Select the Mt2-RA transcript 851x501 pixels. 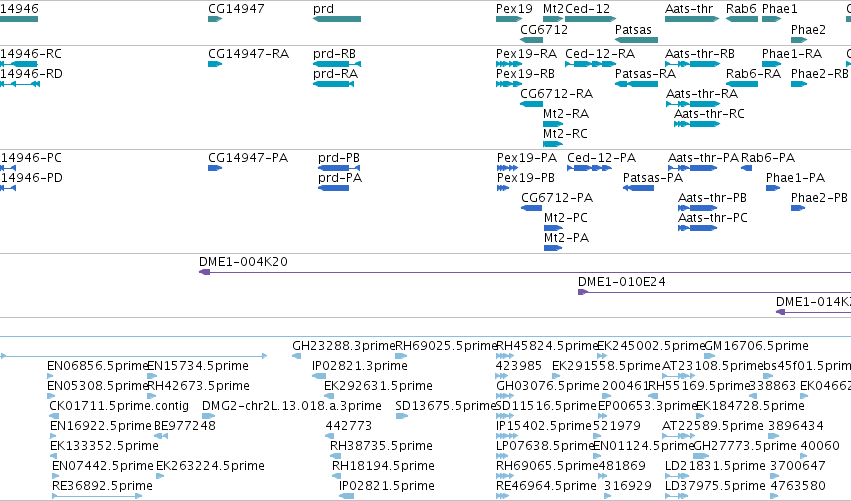[x=552, y=124]
